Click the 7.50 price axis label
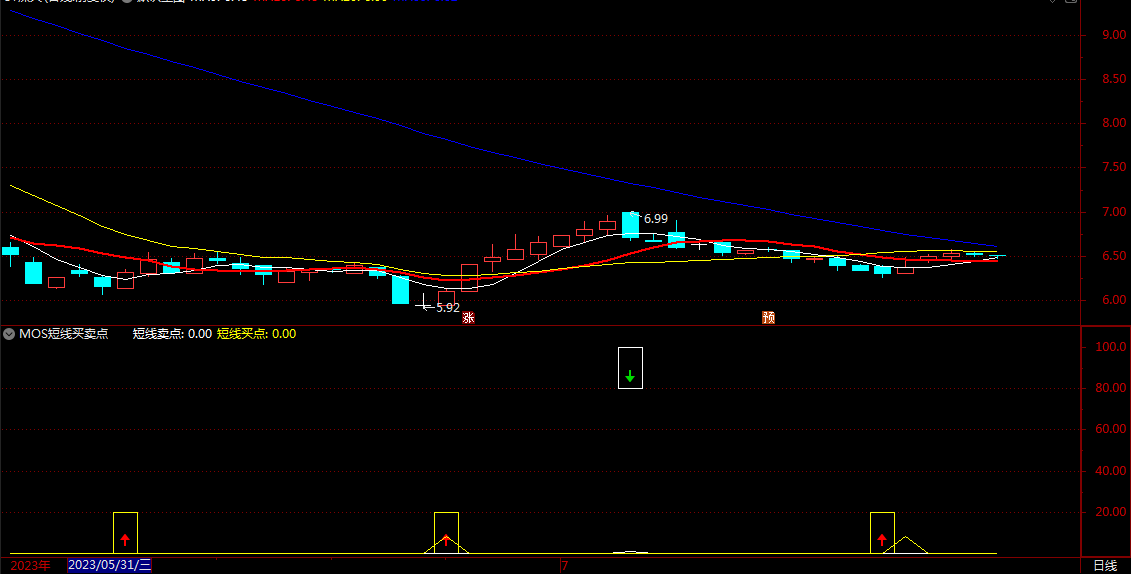 pyautogui.click(x=1114, y=167)
